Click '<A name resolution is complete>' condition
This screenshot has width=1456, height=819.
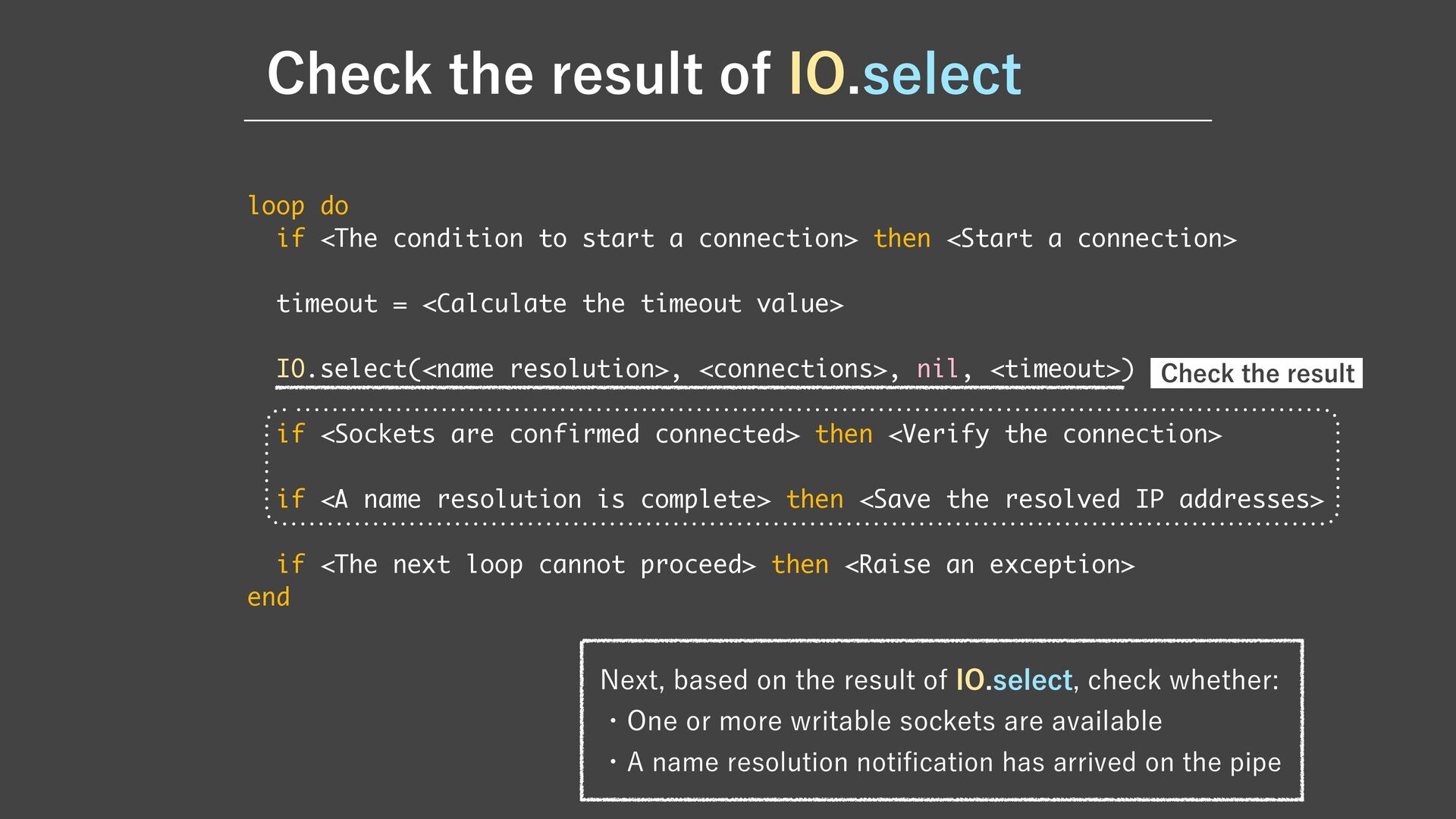point(545,500)
